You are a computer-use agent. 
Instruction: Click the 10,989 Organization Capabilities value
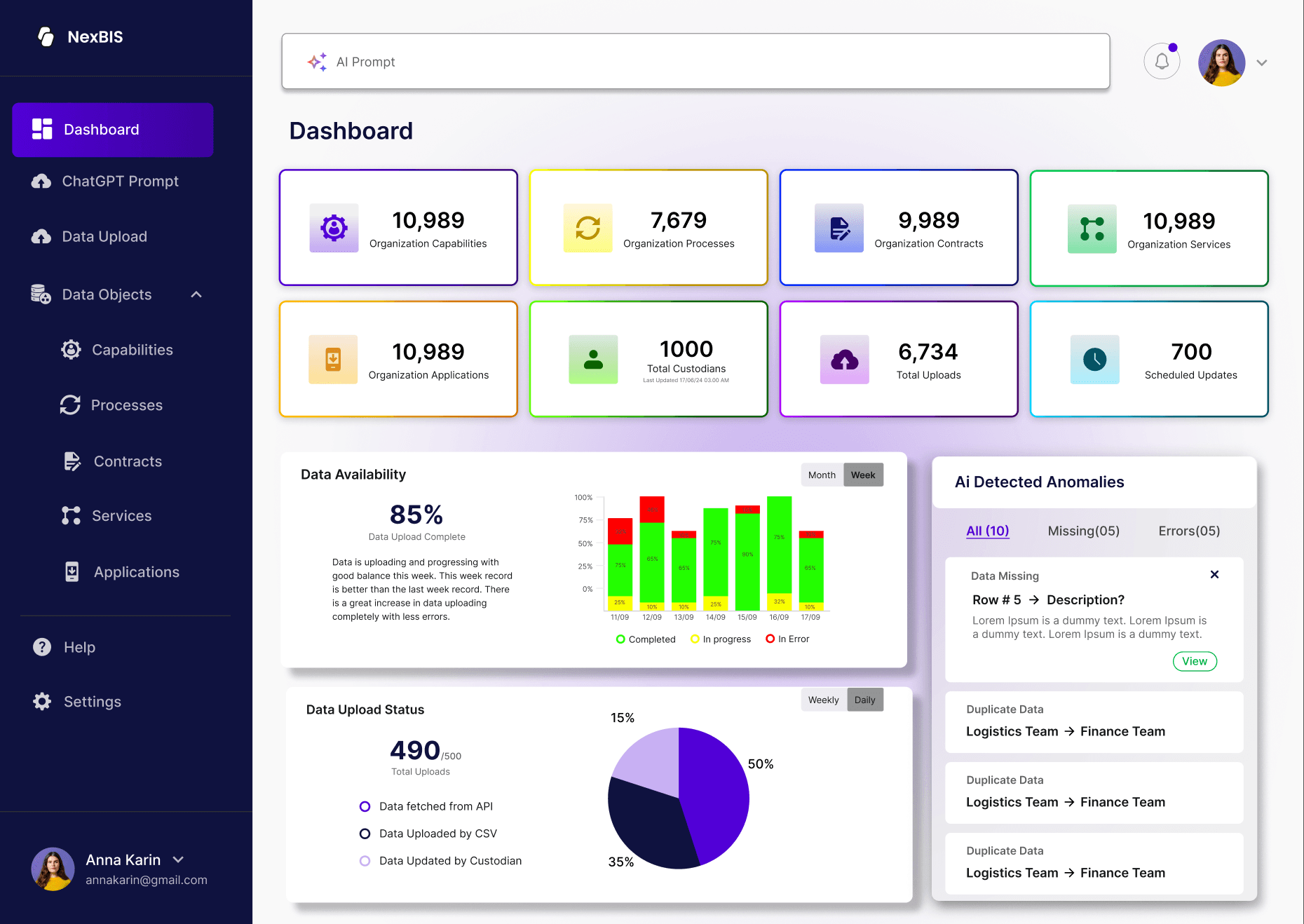click(428, 220)
